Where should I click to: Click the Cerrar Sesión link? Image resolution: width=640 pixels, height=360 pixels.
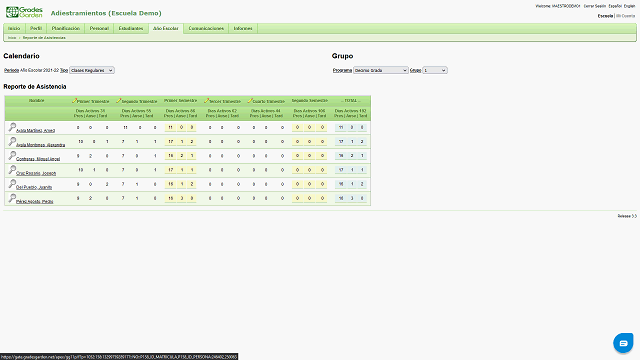coord(595,6)
